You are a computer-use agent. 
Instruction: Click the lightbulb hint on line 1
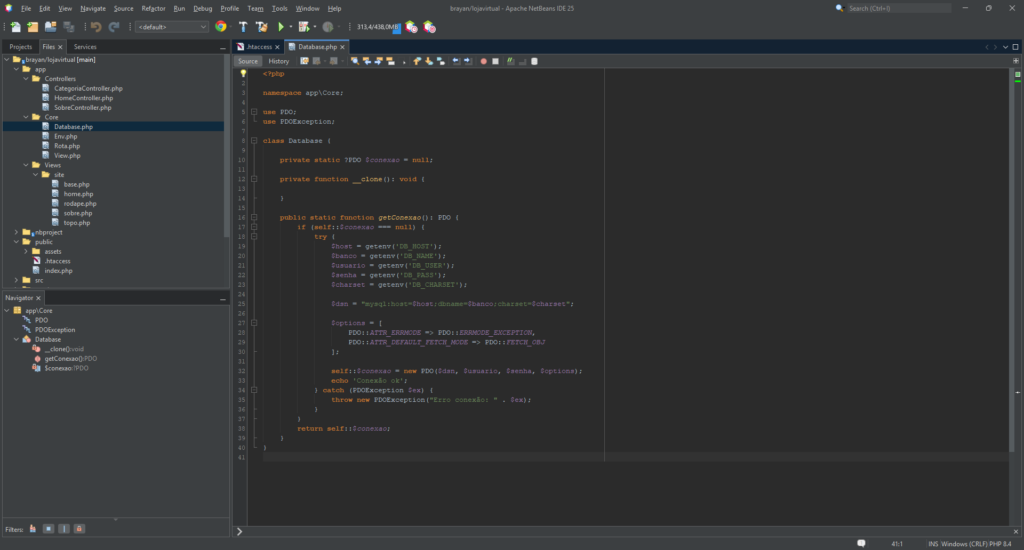[243, 74]
